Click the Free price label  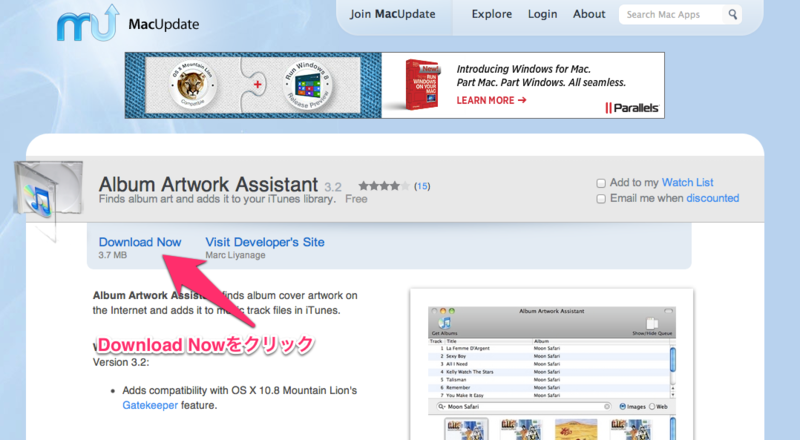tap(356, 199)
